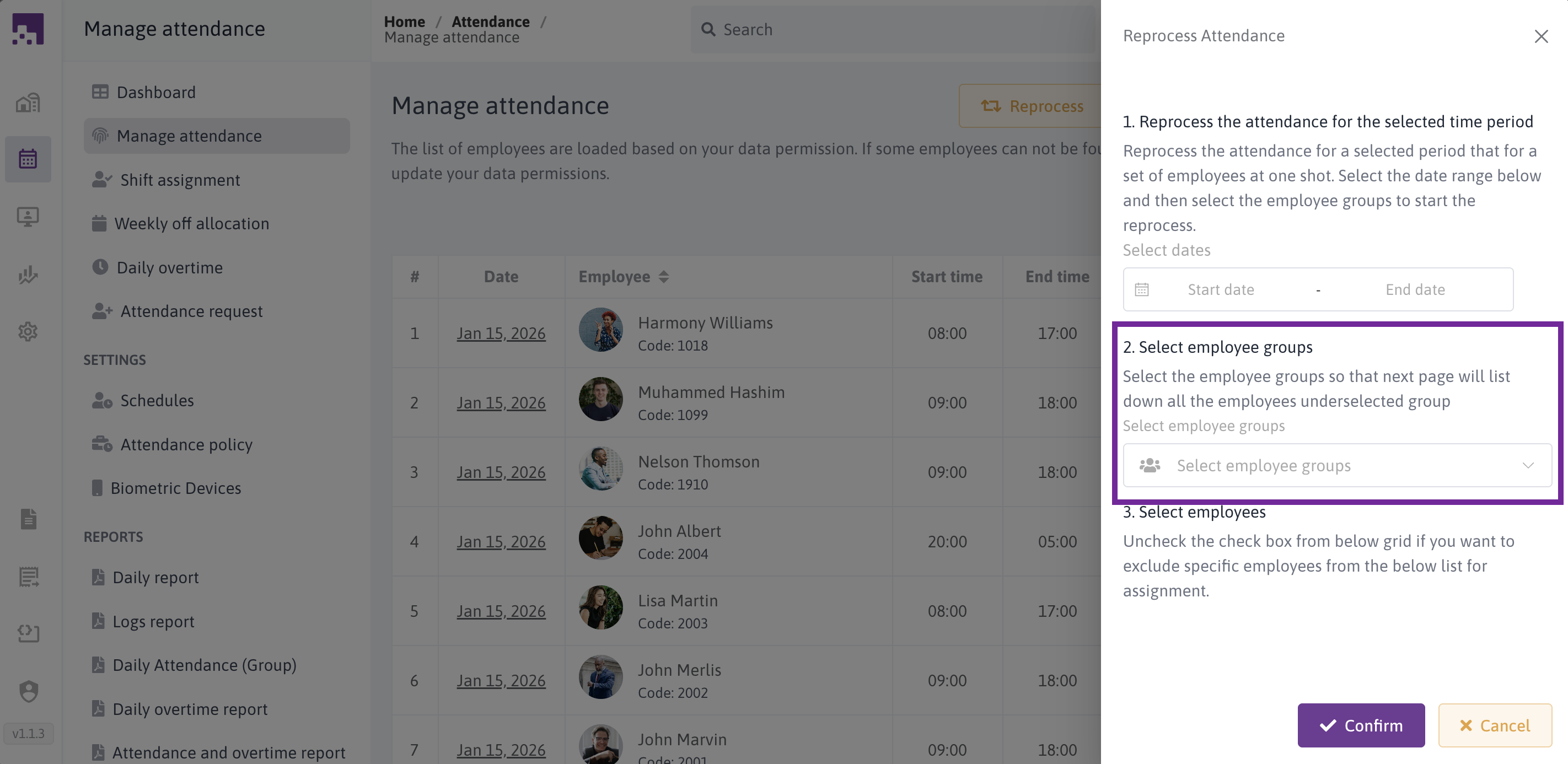Screen dimensions: 1568x764
Task: Open the analytics chart icon in left rail
Action: pyautogui.click(x=28, y=275)
